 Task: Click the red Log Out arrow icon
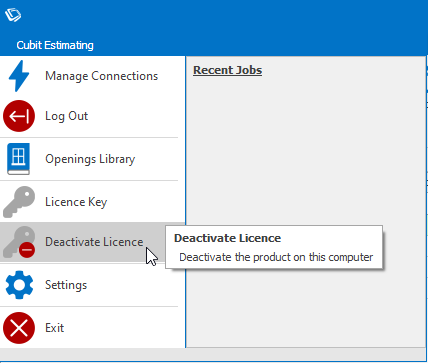point(19,116)
